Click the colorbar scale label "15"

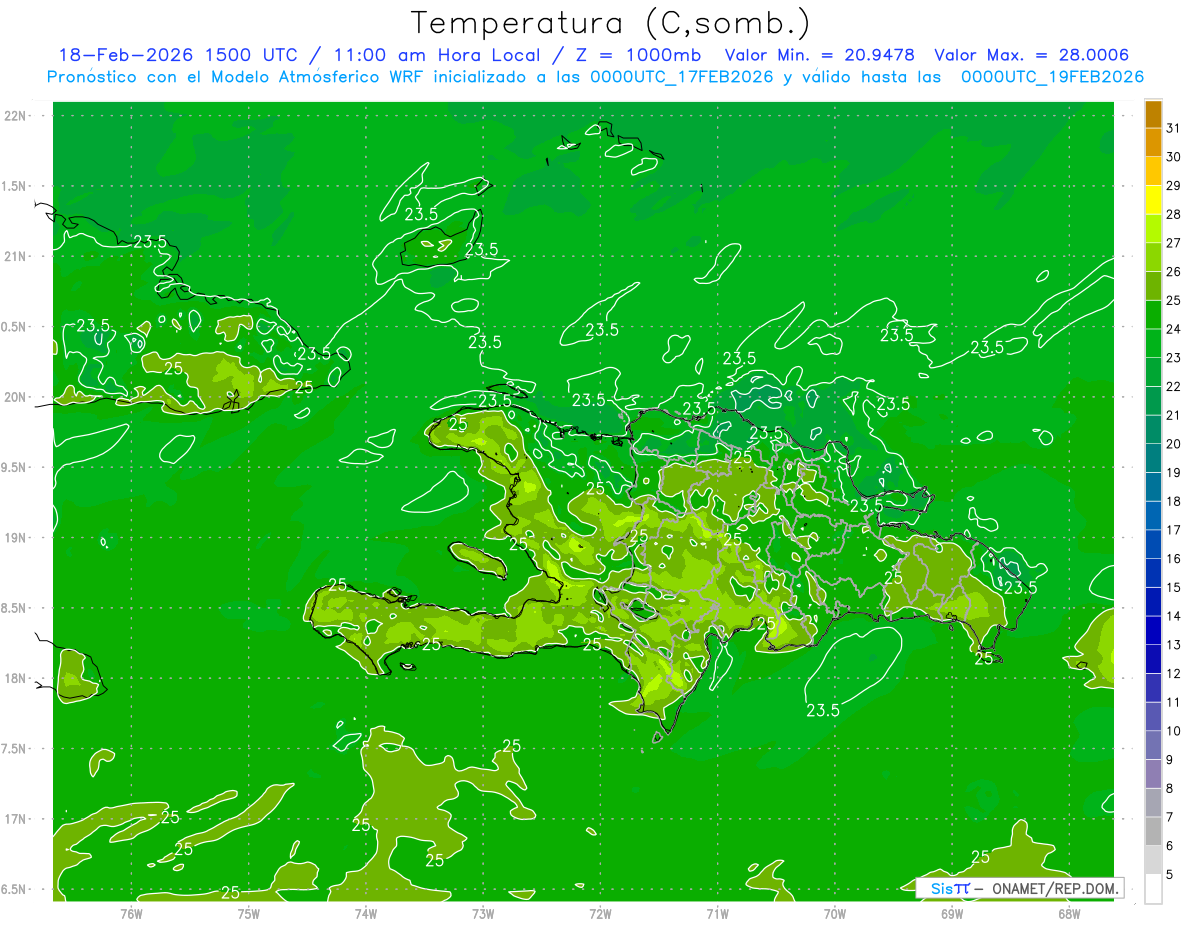coord(1173,587)
